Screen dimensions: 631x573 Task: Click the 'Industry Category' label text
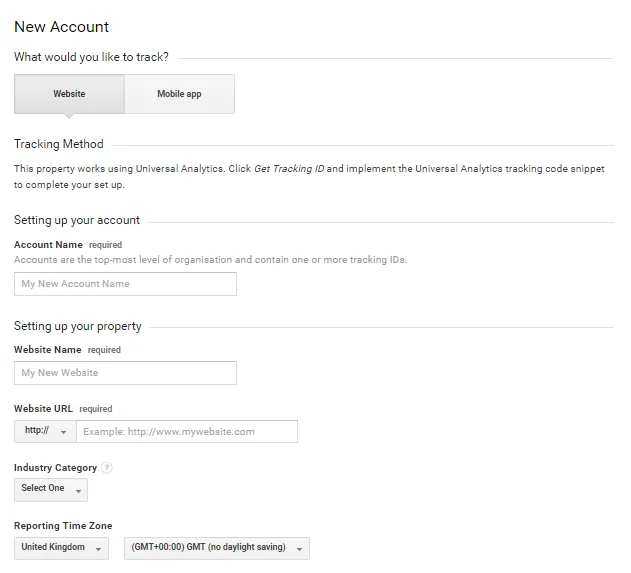coord(55,468)
